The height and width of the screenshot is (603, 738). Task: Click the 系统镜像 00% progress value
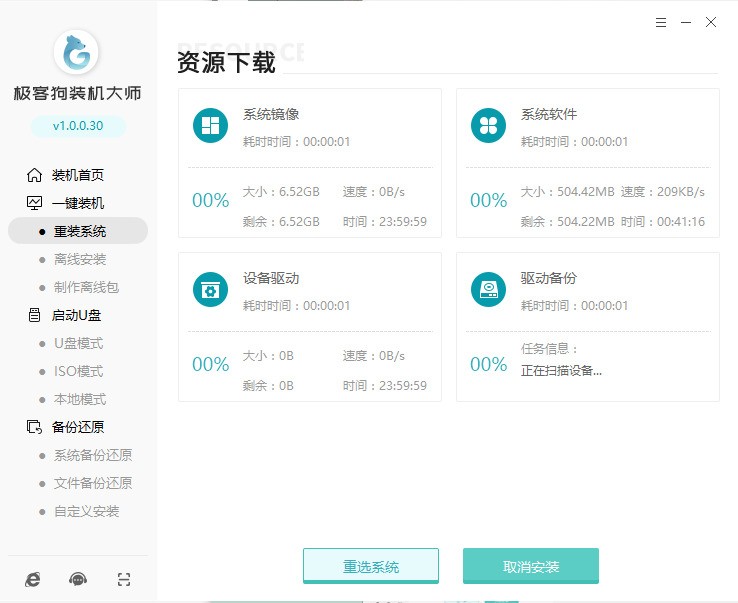[210, 201]
